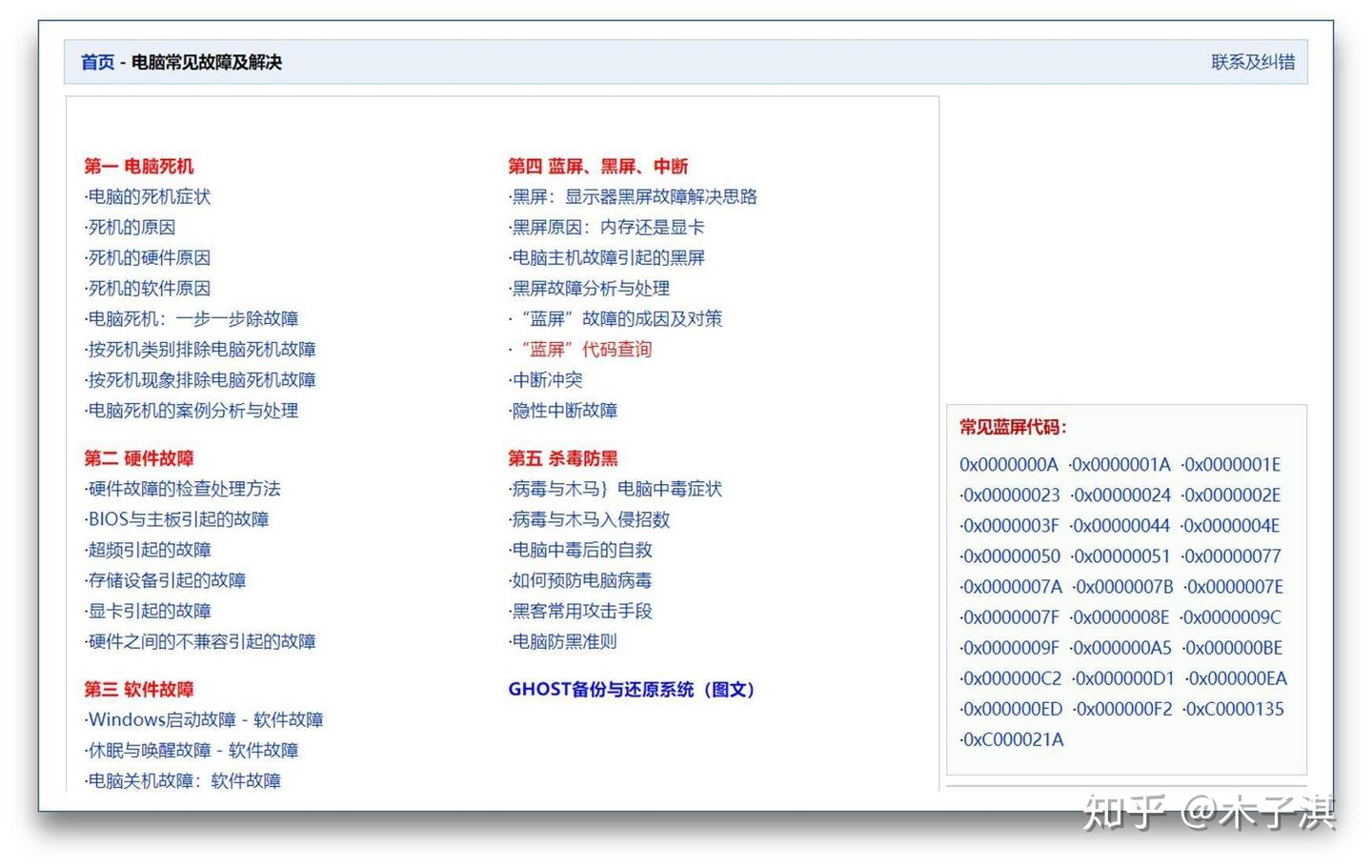Open the 存储设备引起的故障 link
The width and height of the screenshot is (1372, 868).
point(167,580)
